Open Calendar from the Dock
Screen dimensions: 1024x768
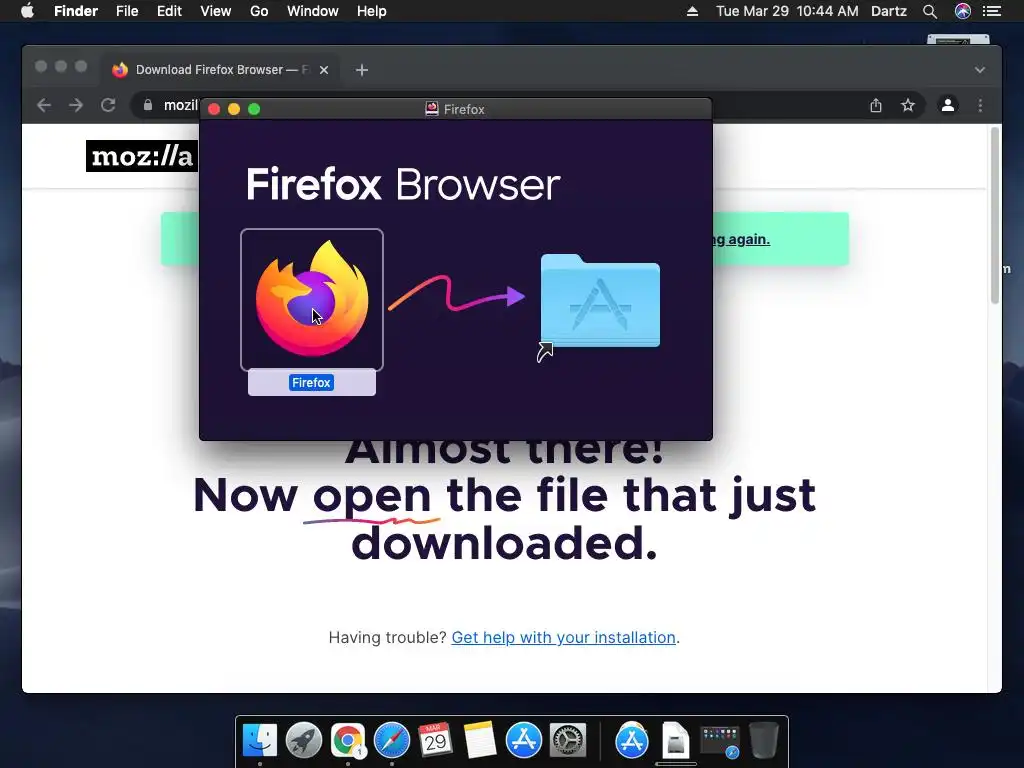point(436,741)
